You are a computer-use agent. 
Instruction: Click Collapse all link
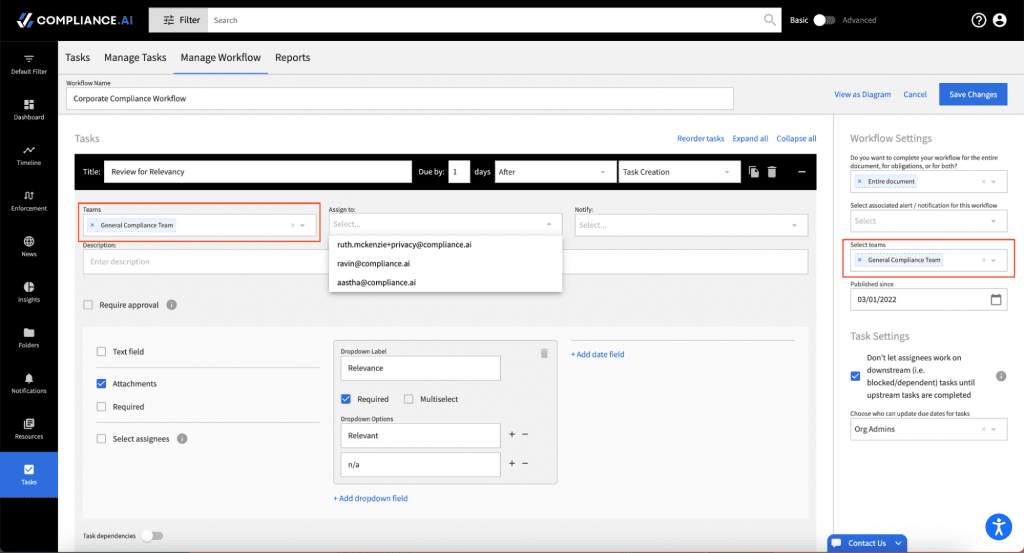pos(796,138)
